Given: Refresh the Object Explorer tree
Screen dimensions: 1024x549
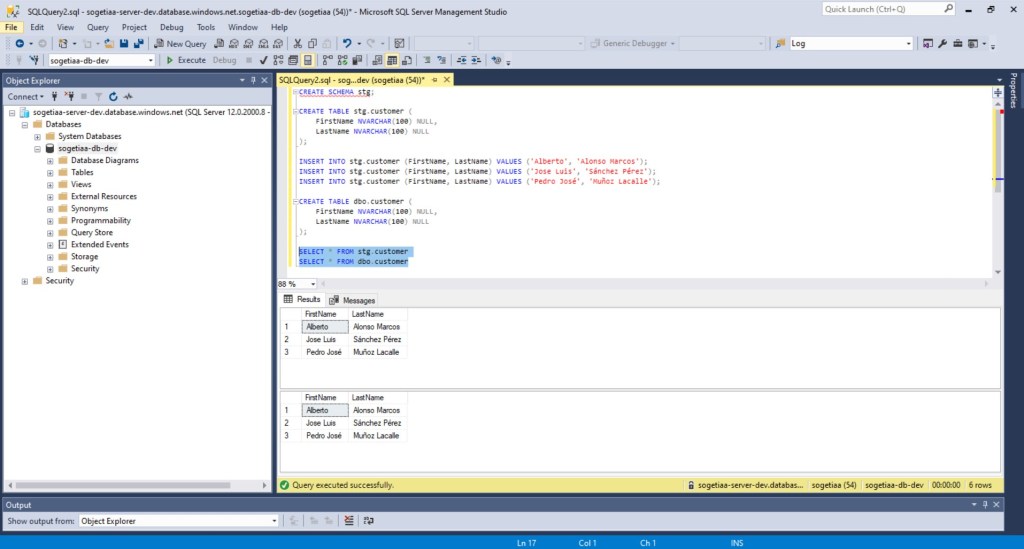Looking at the screenshot, I should [x=113, y=97].
